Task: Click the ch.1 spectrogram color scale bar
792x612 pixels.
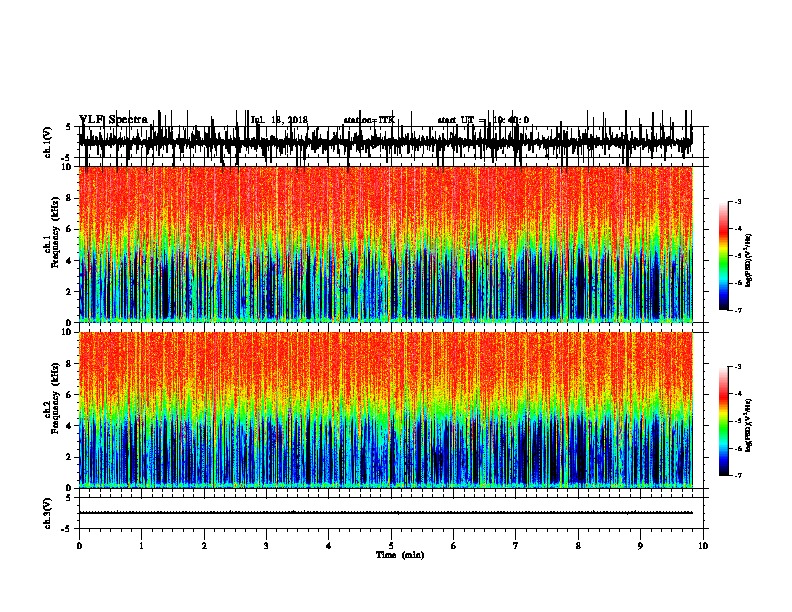Action: coord(723,256)
